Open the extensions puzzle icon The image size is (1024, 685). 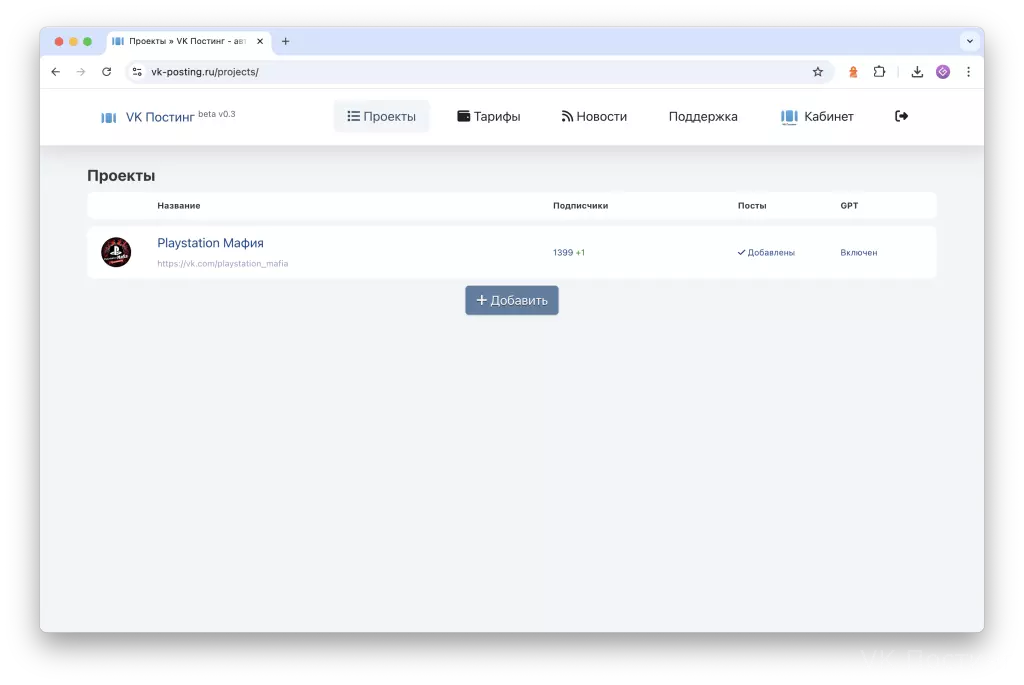coord(879,72)
